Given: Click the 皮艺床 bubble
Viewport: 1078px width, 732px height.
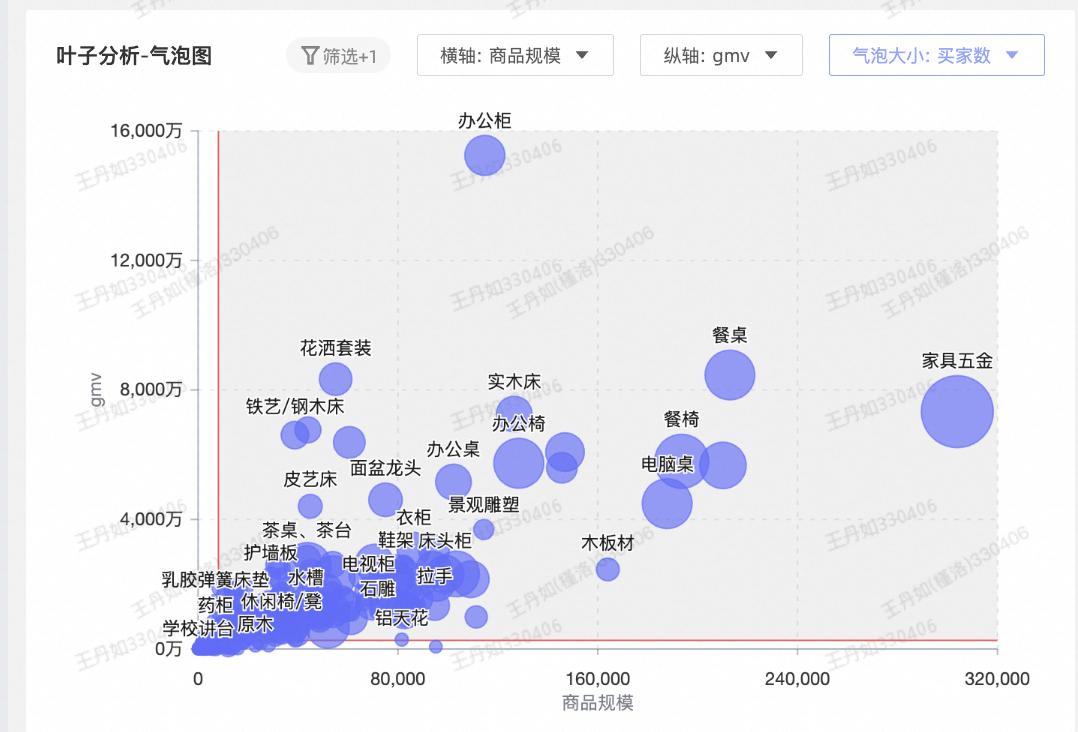Looking at the screenshot, I should [x=311, y=506].
